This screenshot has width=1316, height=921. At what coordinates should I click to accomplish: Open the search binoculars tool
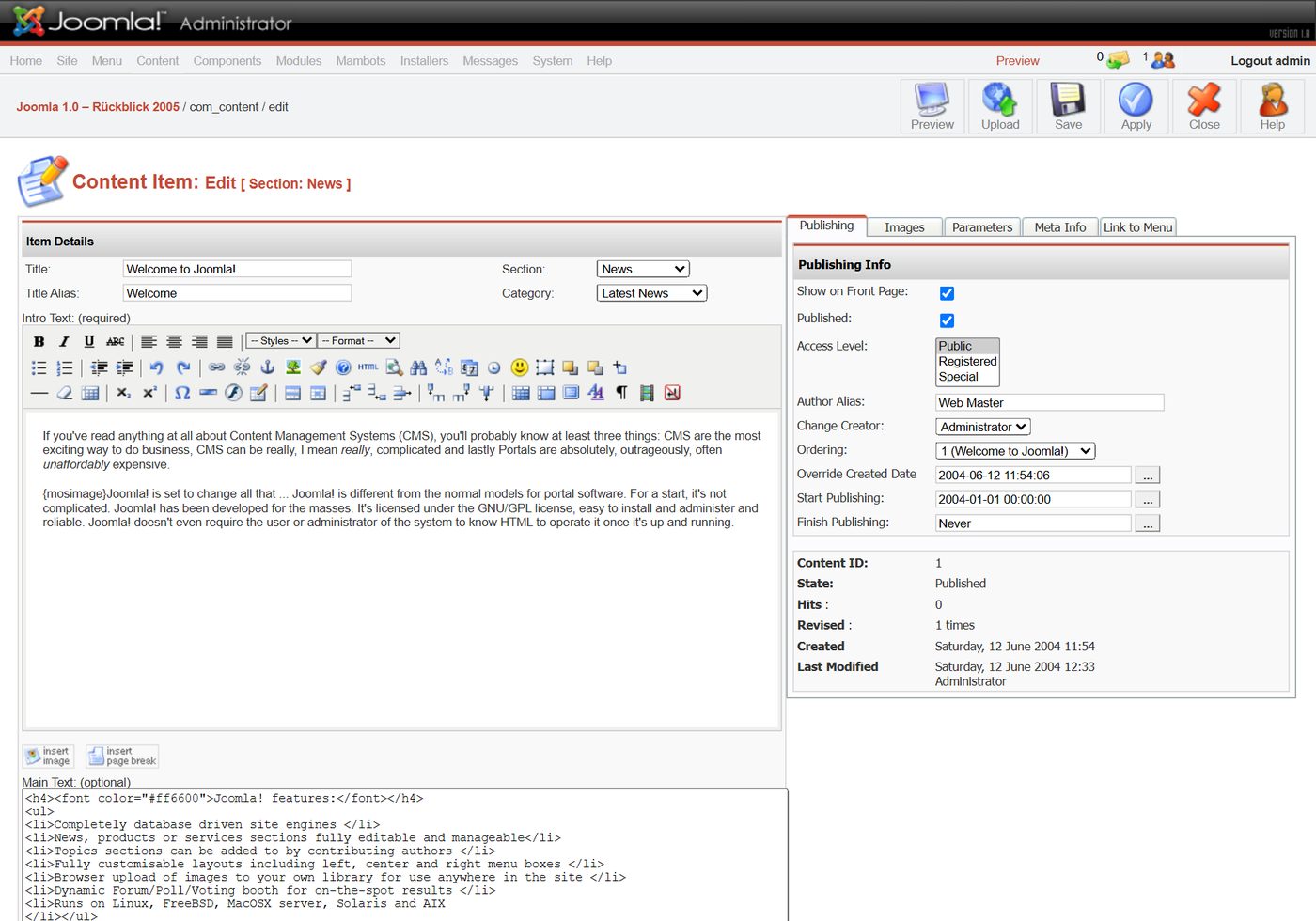click(418, 367)
